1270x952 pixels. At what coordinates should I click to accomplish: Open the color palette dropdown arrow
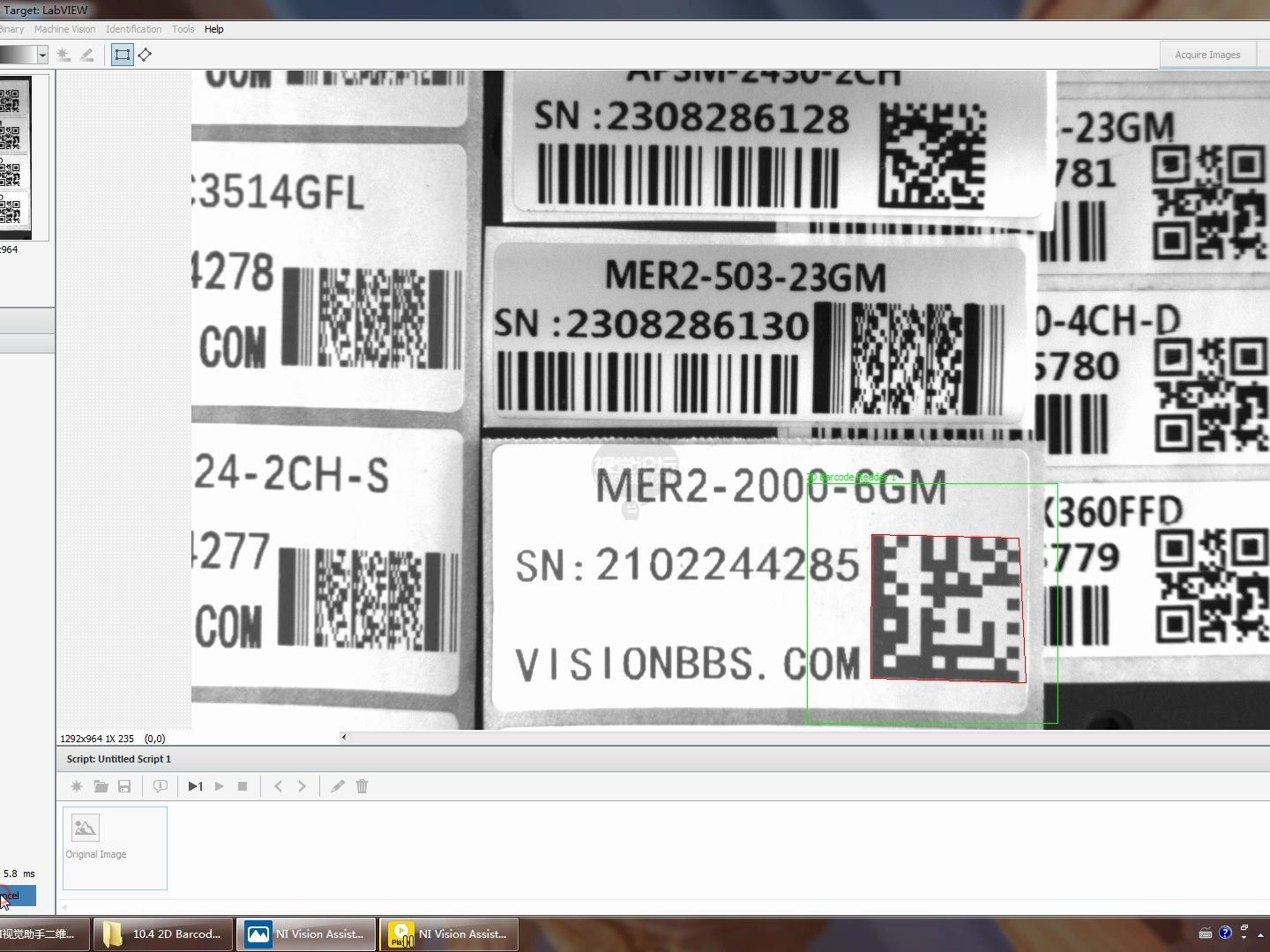[42, 55]
